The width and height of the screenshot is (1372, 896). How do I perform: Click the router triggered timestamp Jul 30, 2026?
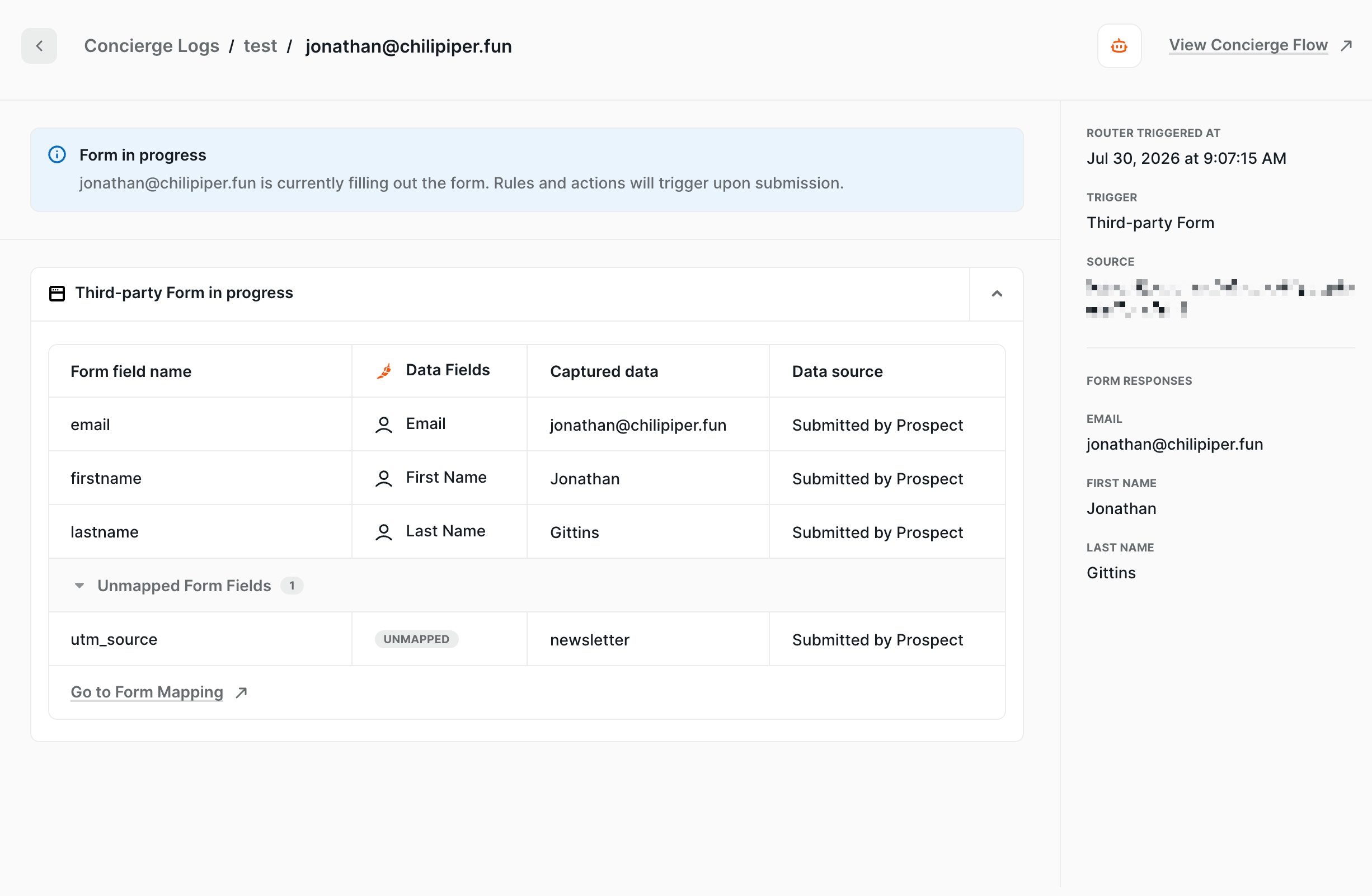[1186, 158]
